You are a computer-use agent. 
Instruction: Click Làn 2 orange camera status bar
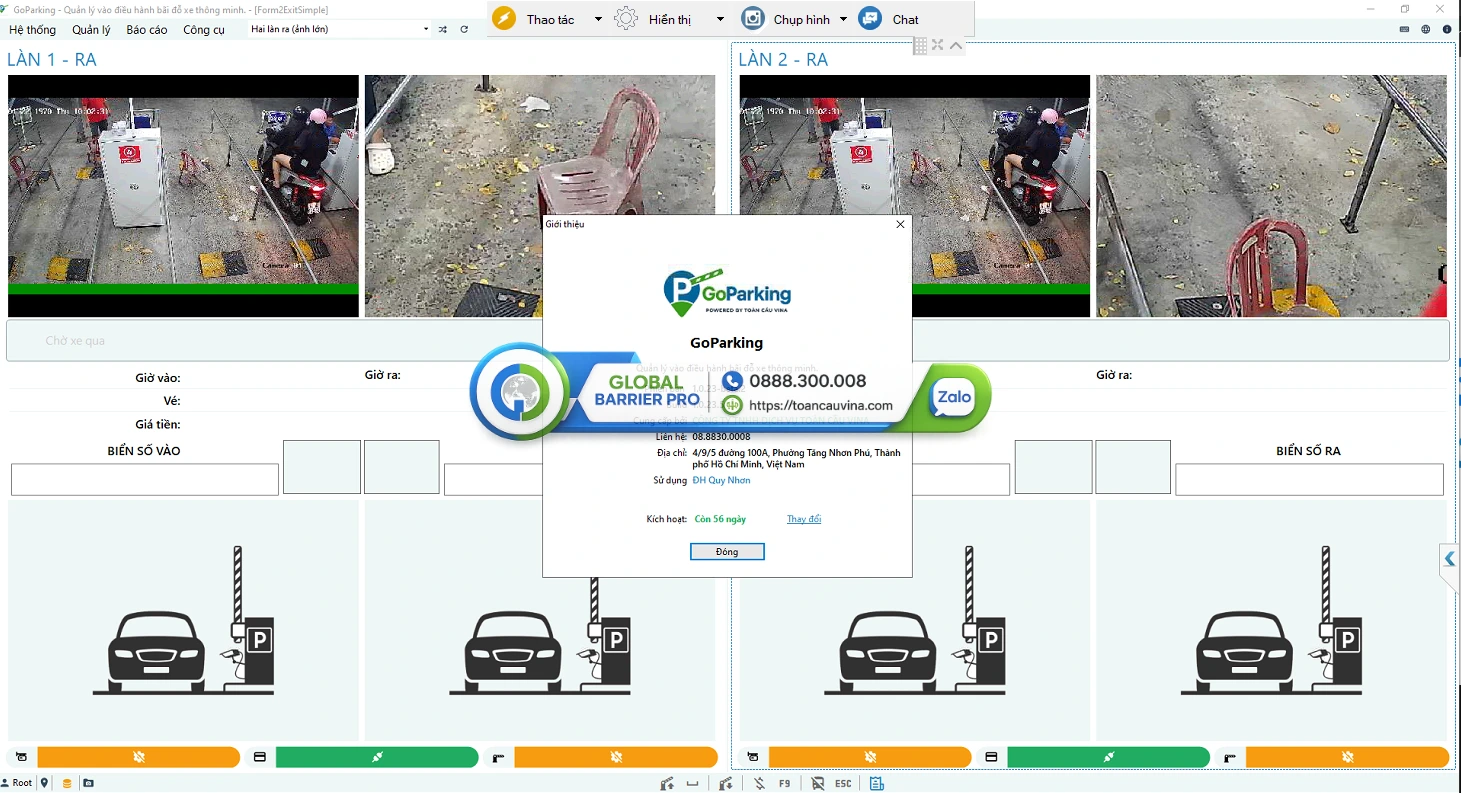pos(870,757)
